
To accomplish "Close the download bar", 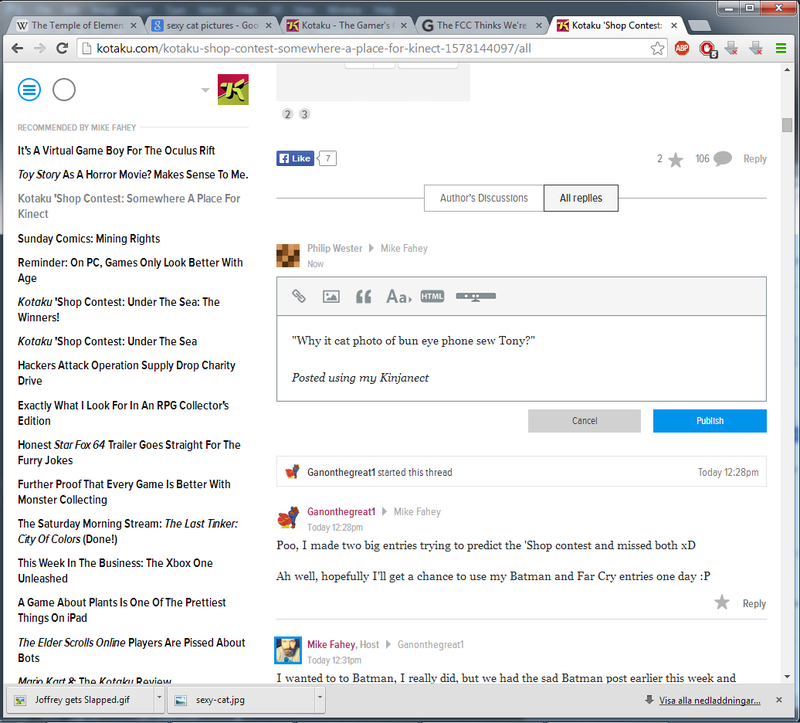I will pos(779,700).
